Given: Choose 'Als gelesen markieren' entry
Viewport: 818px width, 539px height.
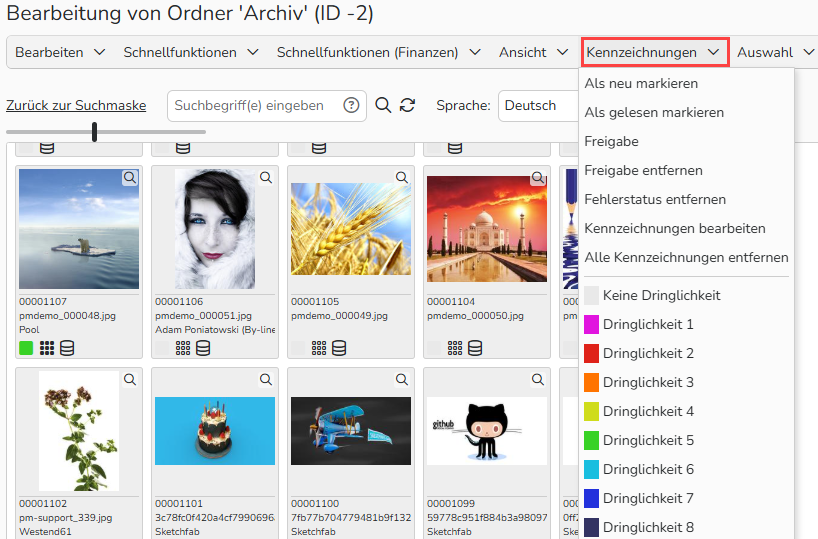Looking at the screenshot, I should 687,113.
